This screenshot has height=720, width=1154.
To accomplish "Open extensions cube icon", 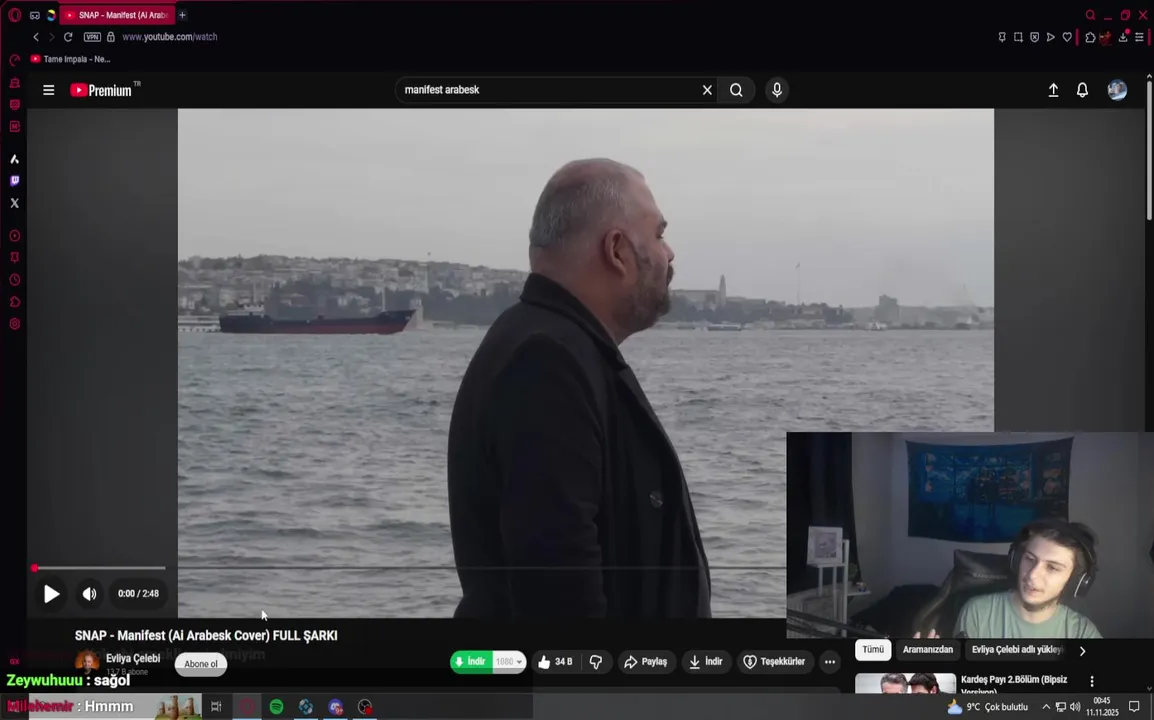I will [x=1091, y=37].
